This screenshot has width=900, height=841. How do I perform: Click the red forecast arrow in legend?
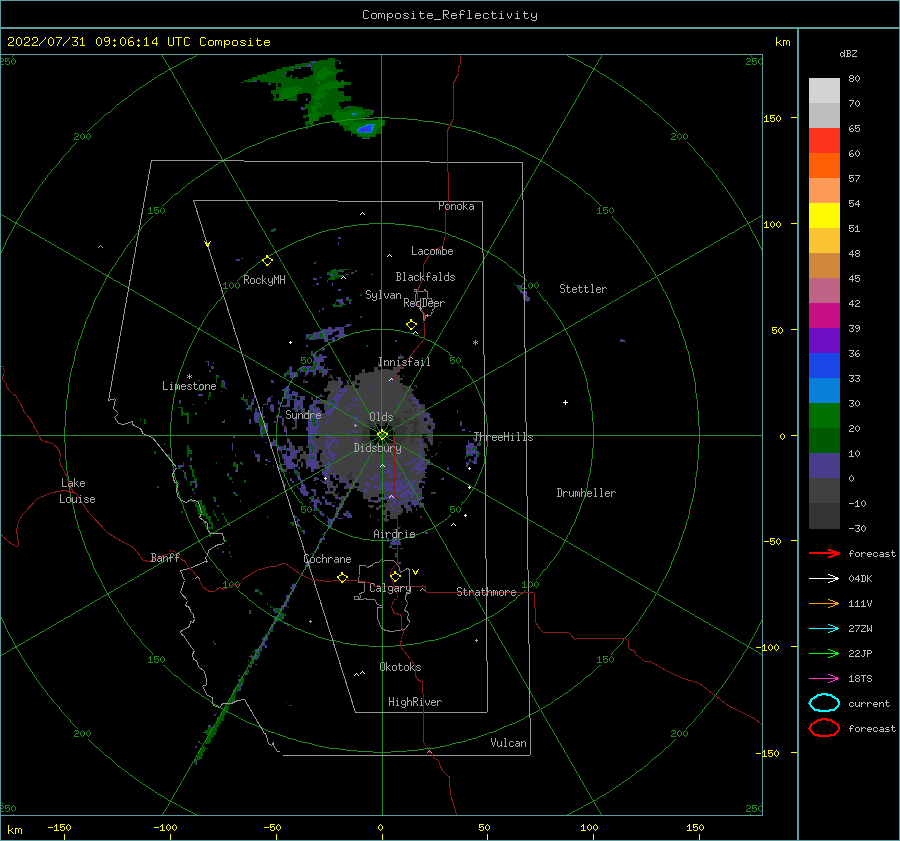click(x=824, y=553)
